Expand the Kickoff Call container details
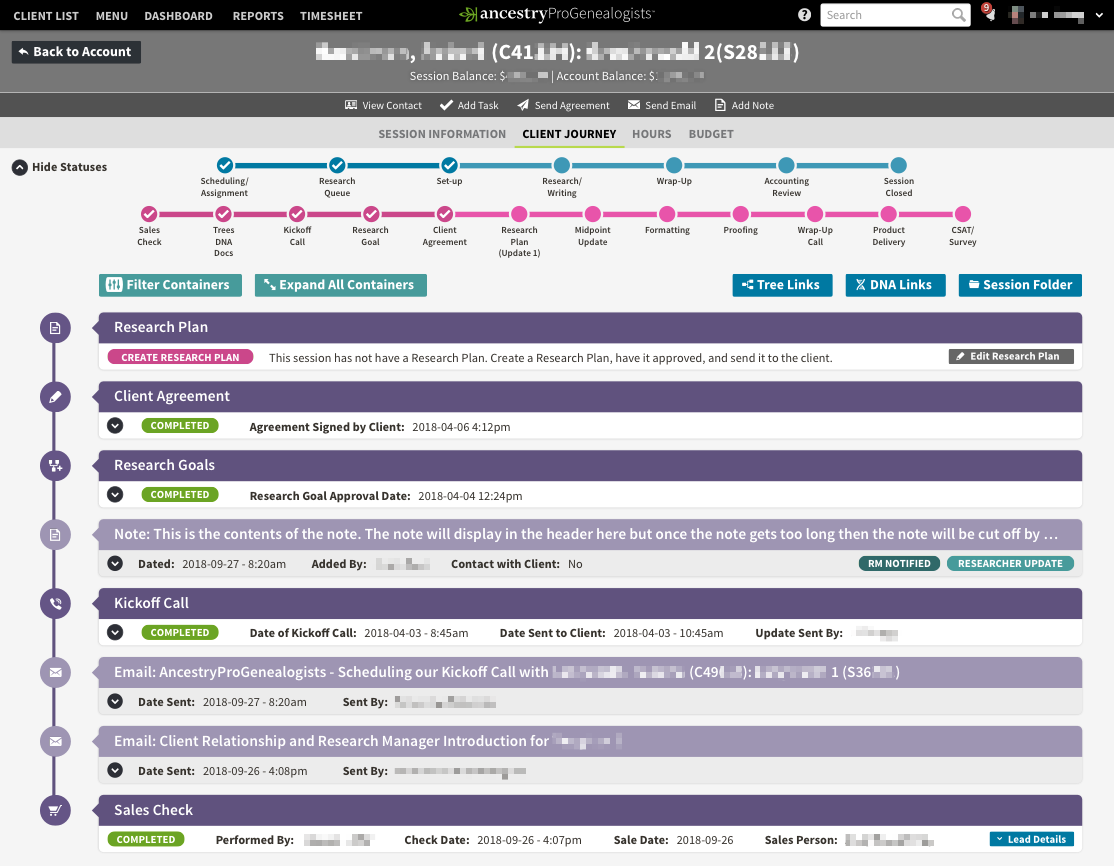Viewport: 1114px width, 866px height. [x=115, y=633]
